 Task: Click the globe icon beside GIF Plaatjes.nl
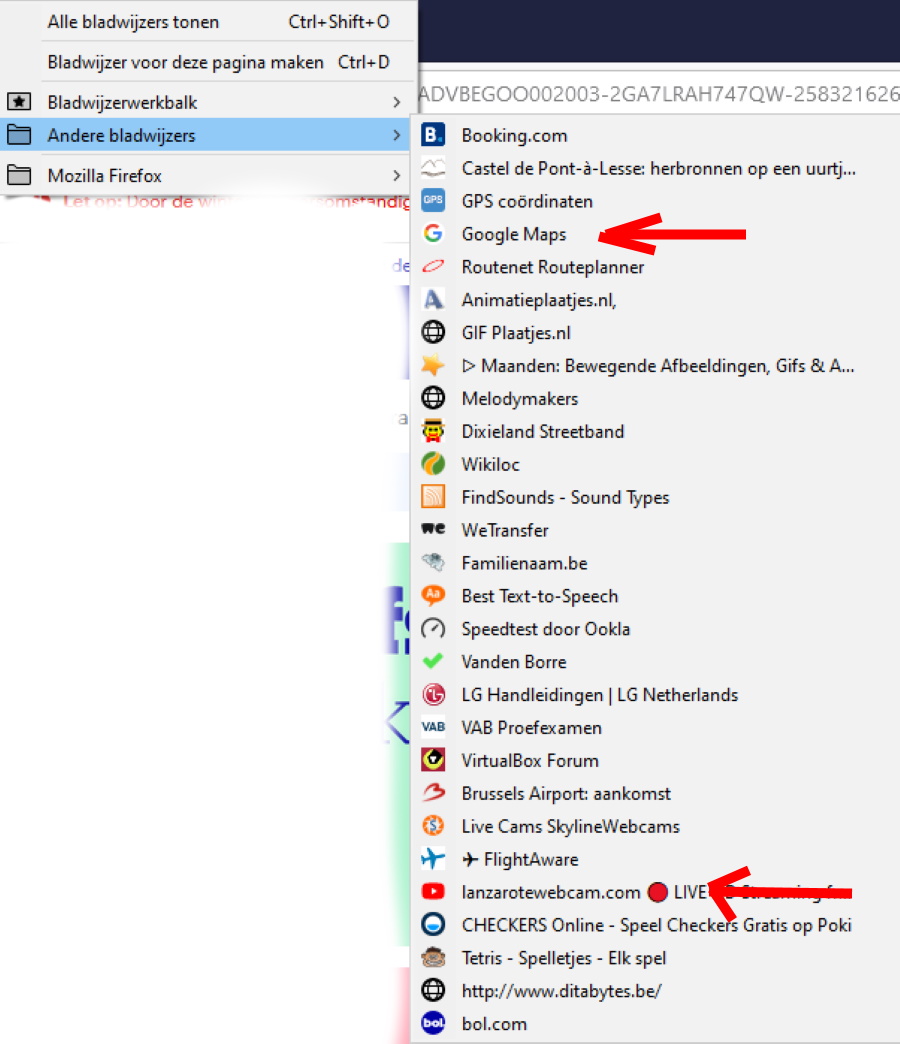(433, 332)
